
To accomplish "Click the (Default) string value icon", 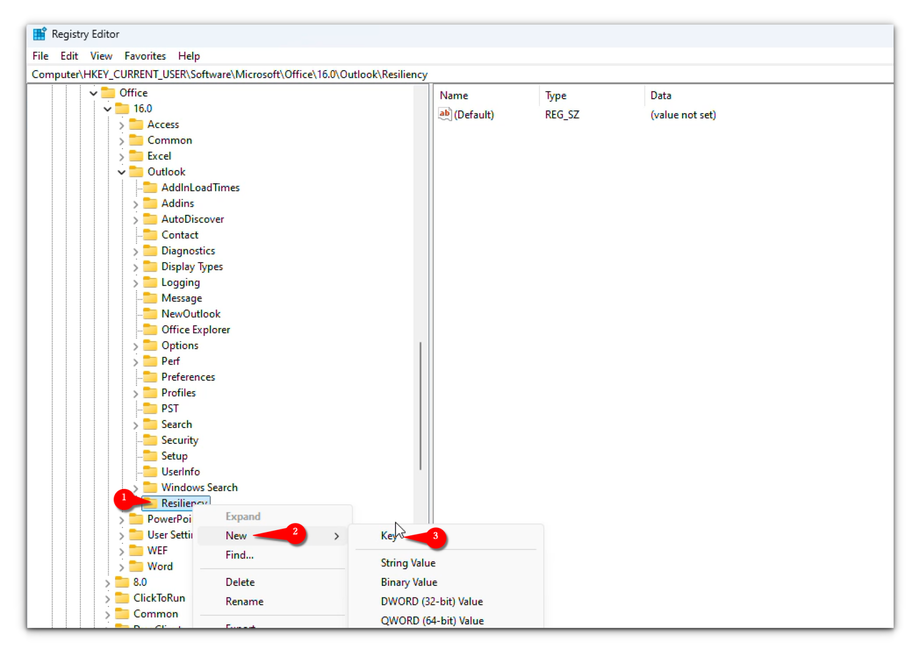I will point(445,114).
